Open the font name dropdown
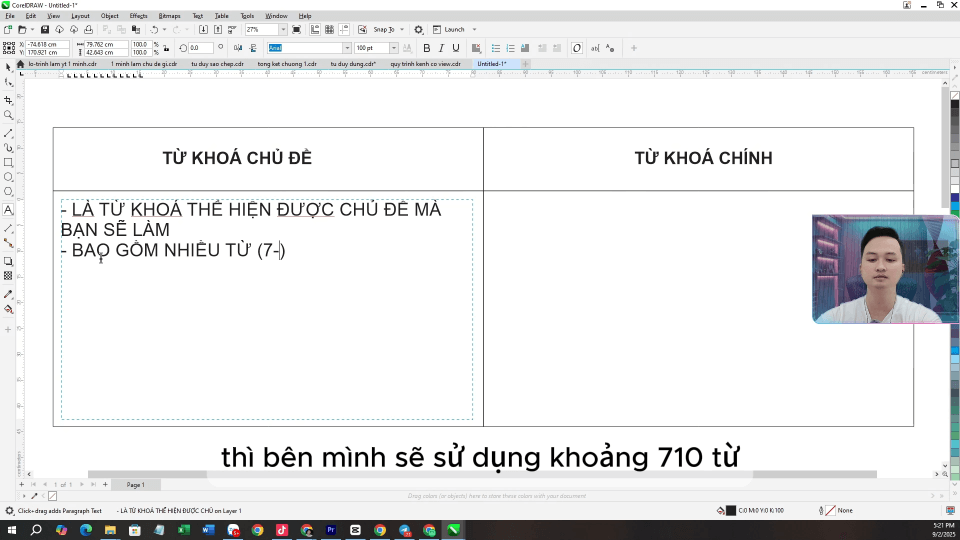Image resolution: width=960 pixels, height=540 pixels. (x=347, y=48)
